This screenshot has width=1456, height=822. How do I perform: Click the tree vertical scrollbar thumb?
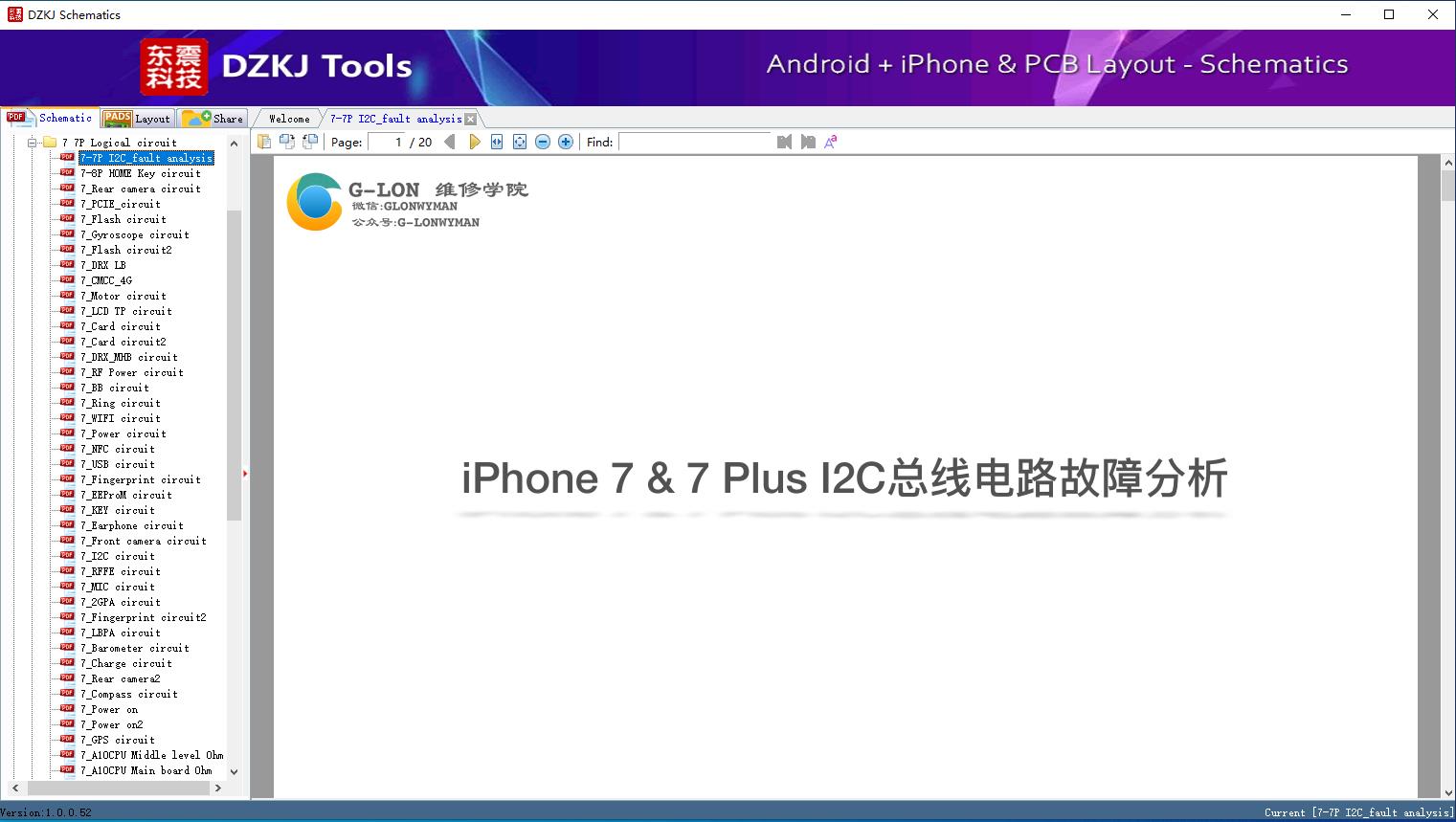(234, 365)
